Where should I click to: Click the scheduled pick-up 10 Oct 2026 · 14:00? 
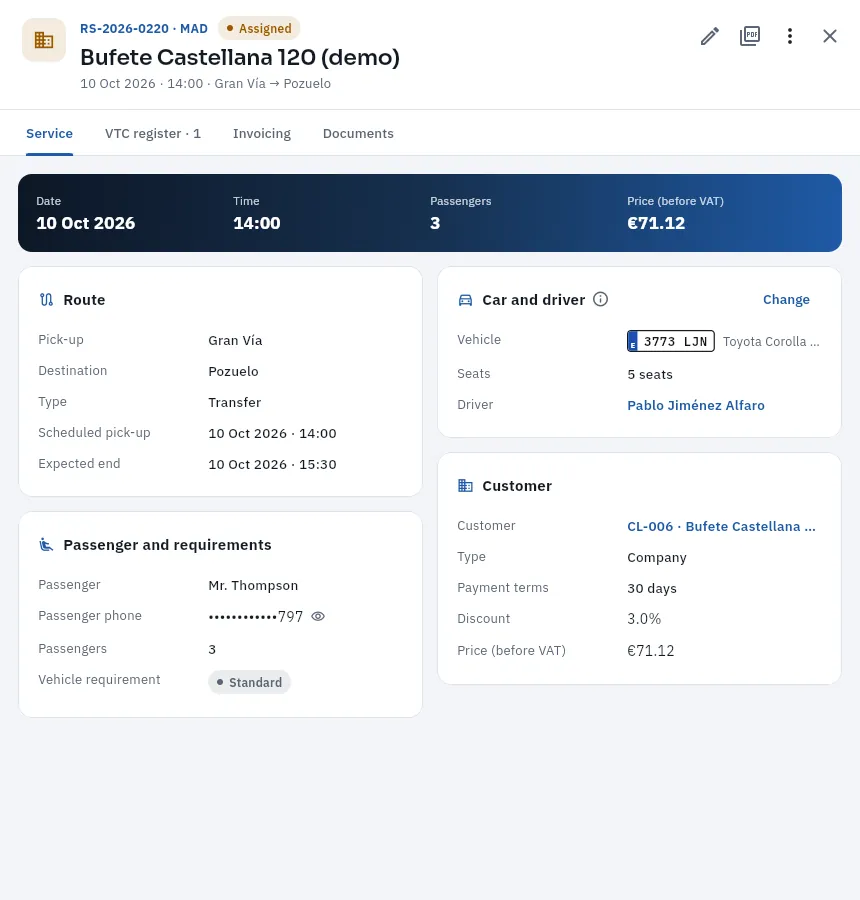[x=272, y=433]
